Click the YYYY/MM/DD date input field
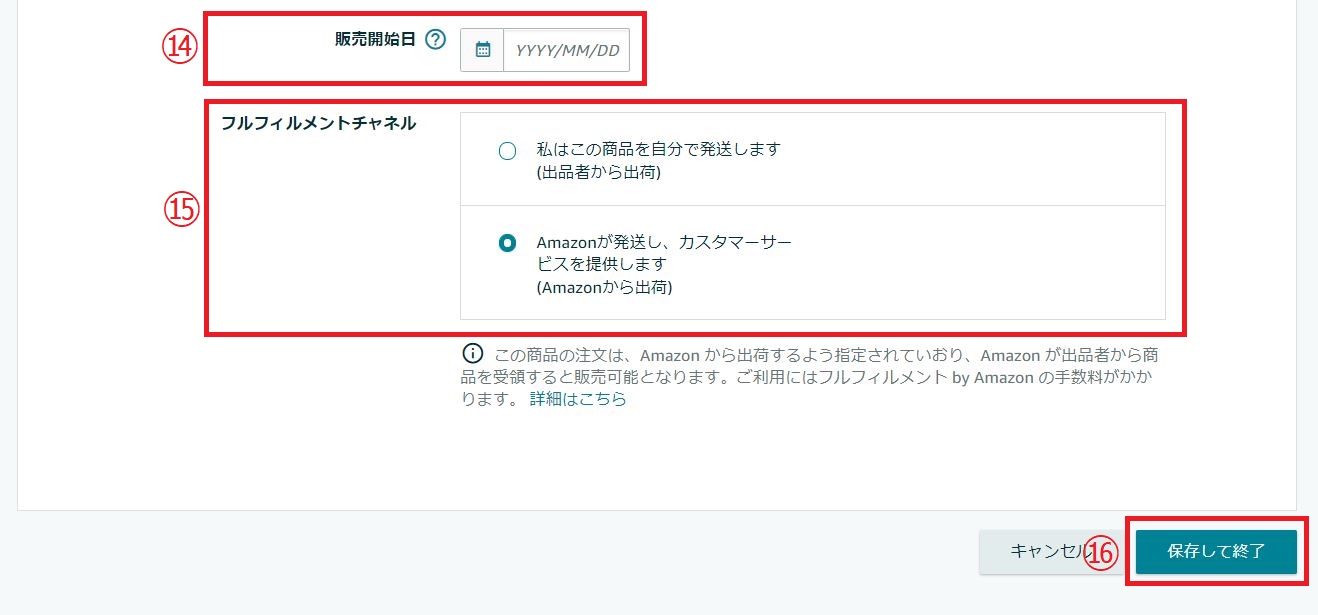Viewport: 1318px width, 615px height. point(567,50)
